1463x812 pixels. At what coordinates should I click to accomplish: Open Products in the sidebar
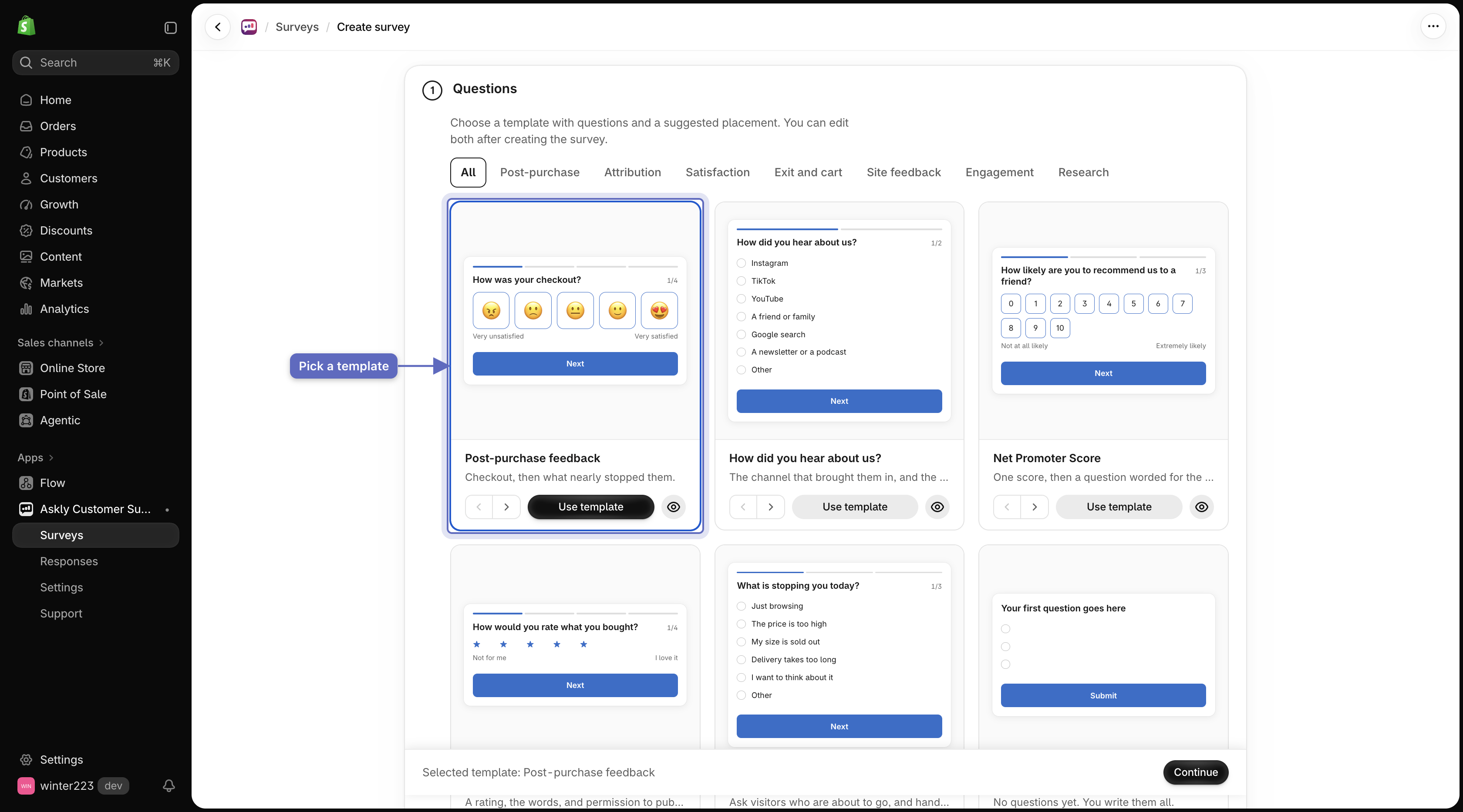pos(95,152)
